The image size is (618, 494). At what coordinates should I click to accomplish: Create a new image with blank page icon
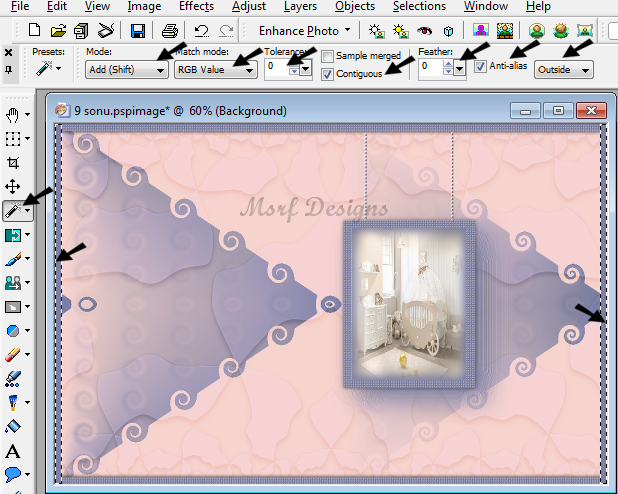pos(34,30)
